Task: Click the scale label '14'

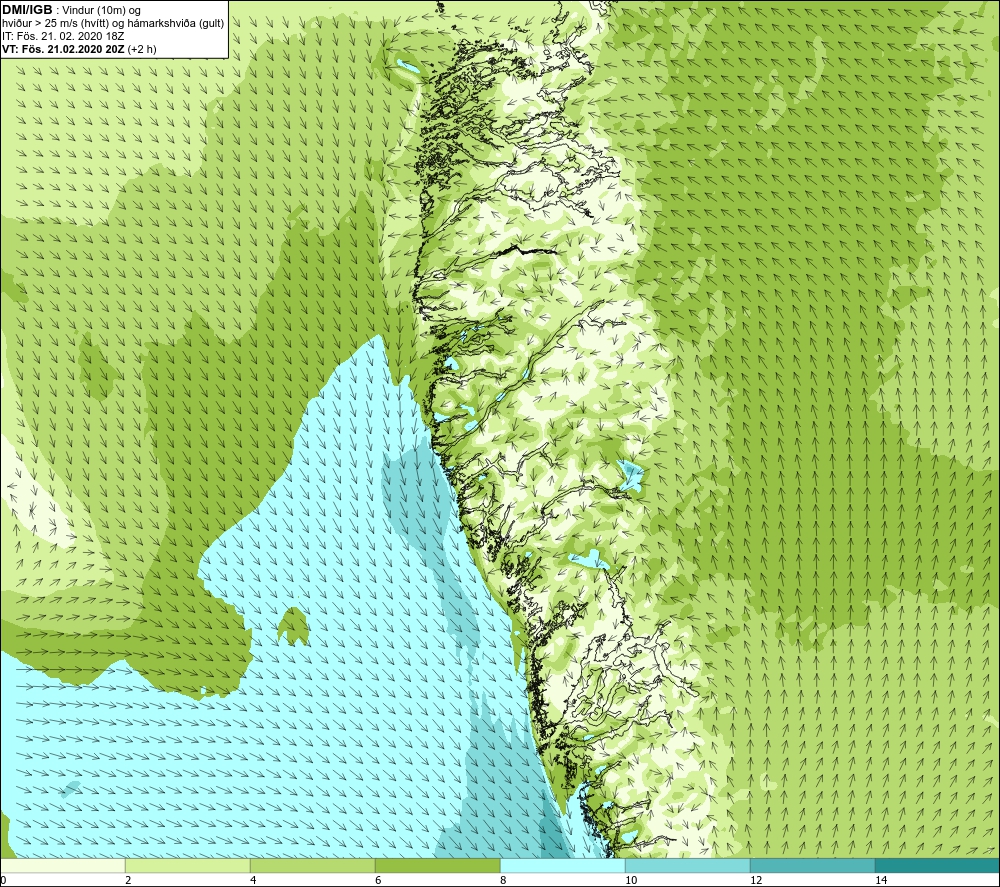Action: click(881, 880)
